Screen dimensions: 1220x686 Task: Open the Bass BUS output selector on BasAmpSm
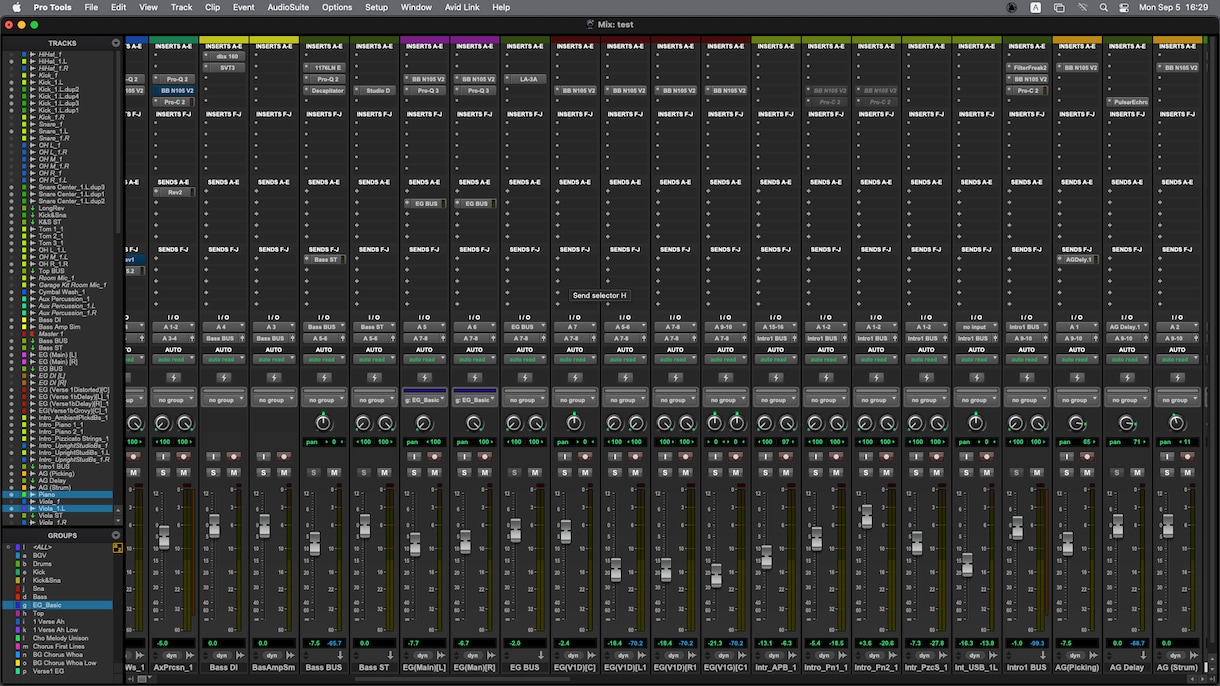point(273,338)
